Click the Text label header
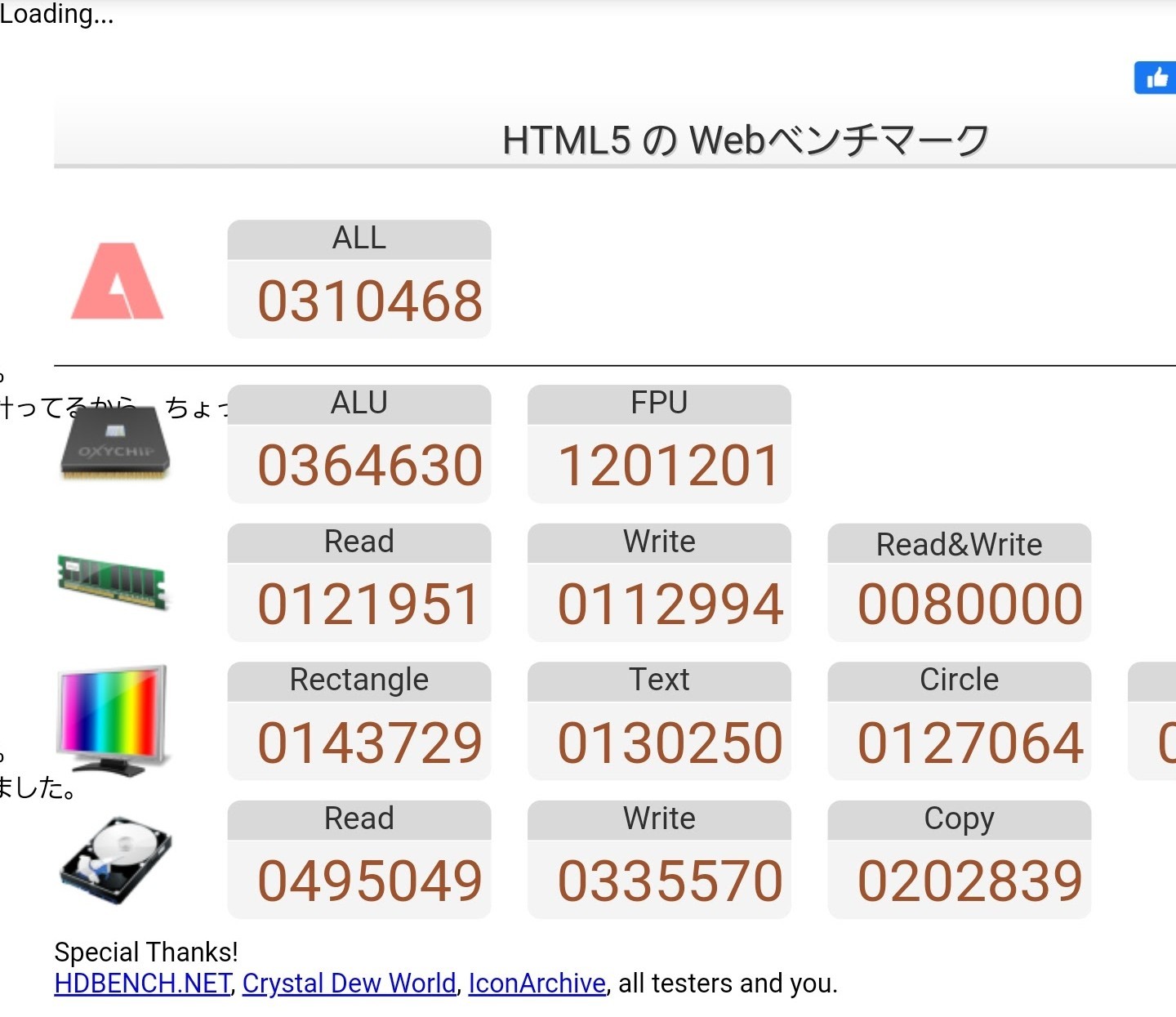Image resolution: width=1176 pixels, height=1017 pixels. [659, 680]
